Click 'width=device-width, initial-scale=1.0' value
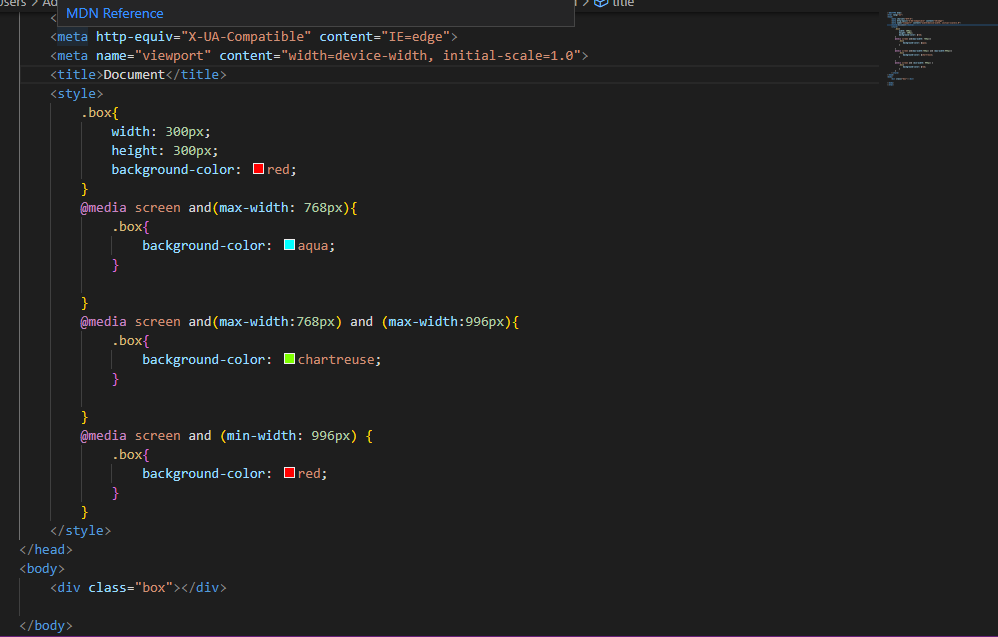The image size is (998, 637). pyautogui.click(x=431, y=56)
